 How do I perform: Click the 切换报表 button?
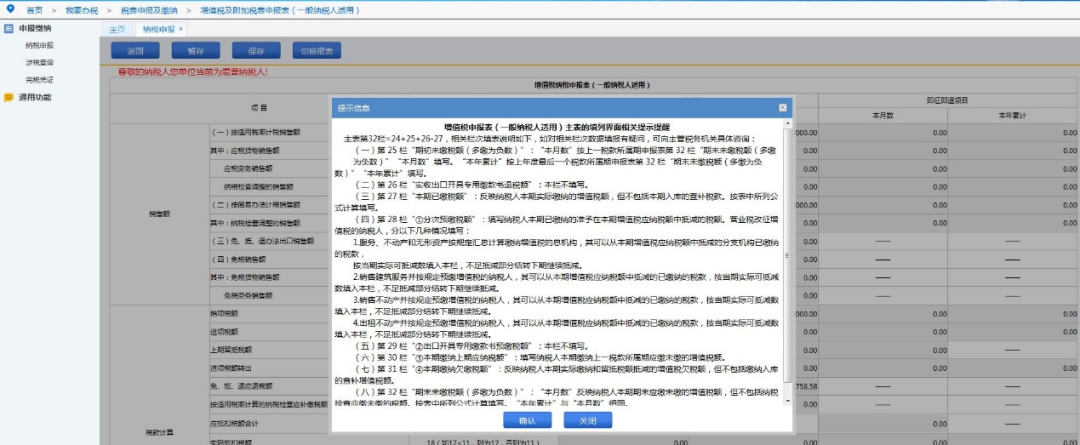[x=318, y=50]
